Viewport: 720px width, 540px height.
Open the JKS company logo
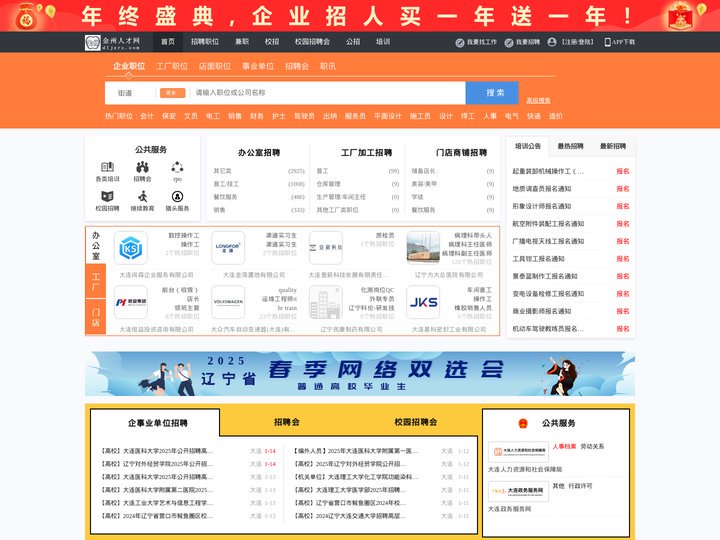(x=423, y=302)
